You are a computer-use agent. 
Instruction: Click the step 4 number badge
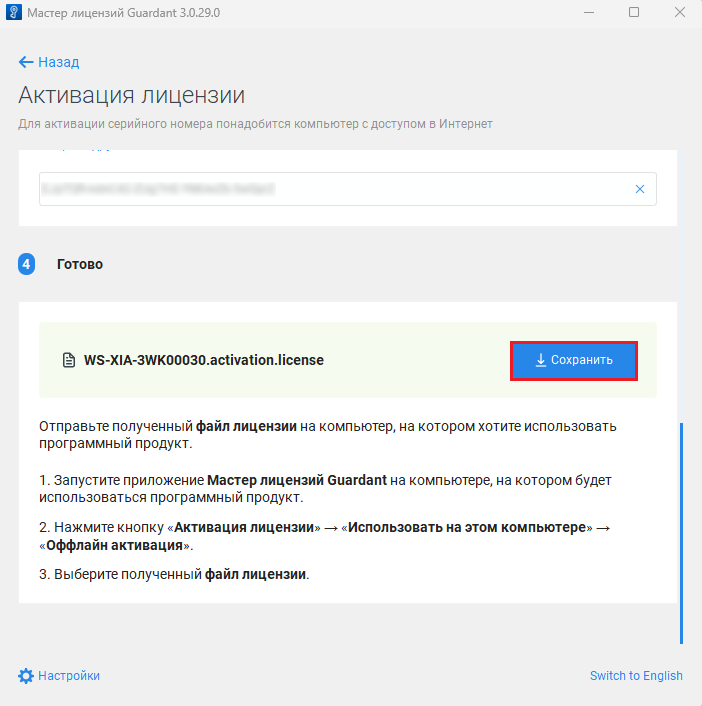point(27,265)
